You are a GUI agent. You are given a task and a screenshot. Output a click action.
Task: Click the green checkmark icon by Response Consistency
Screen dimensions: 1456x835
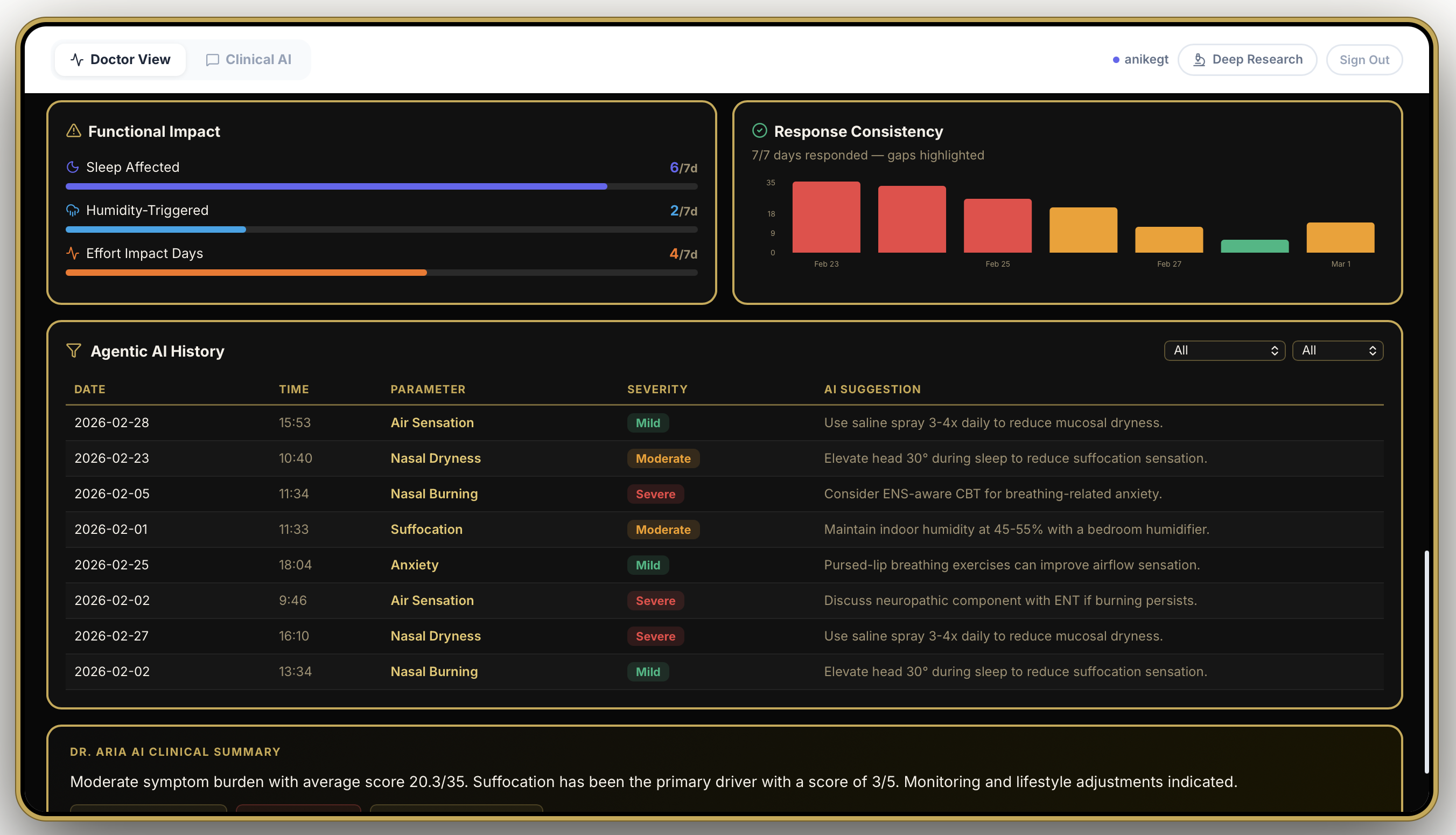(x=760, y=131)
